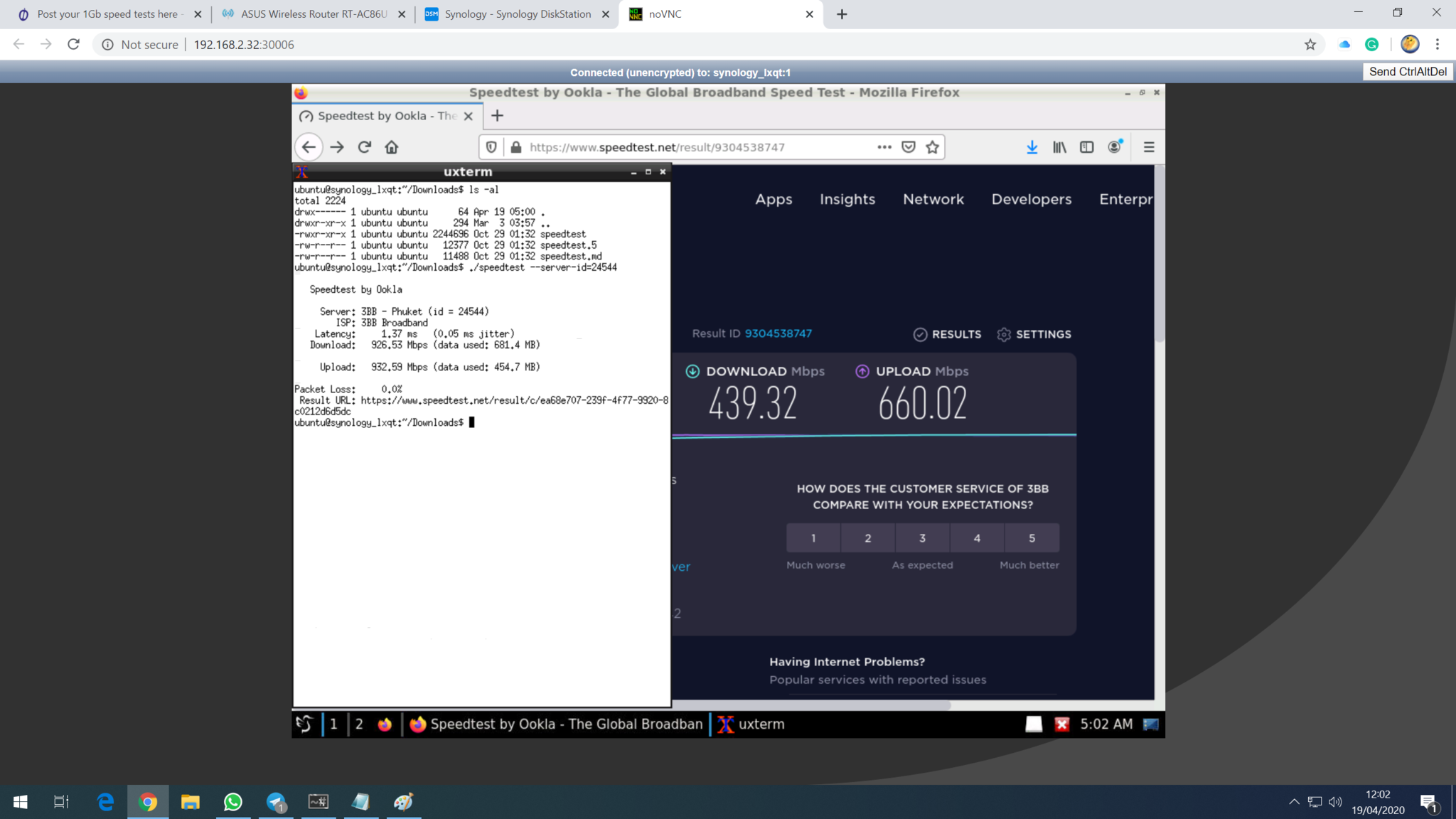Open Firefox page actions three-dots menu
1456x819 pixels.
pyautogui.click(x=884, y=147)
